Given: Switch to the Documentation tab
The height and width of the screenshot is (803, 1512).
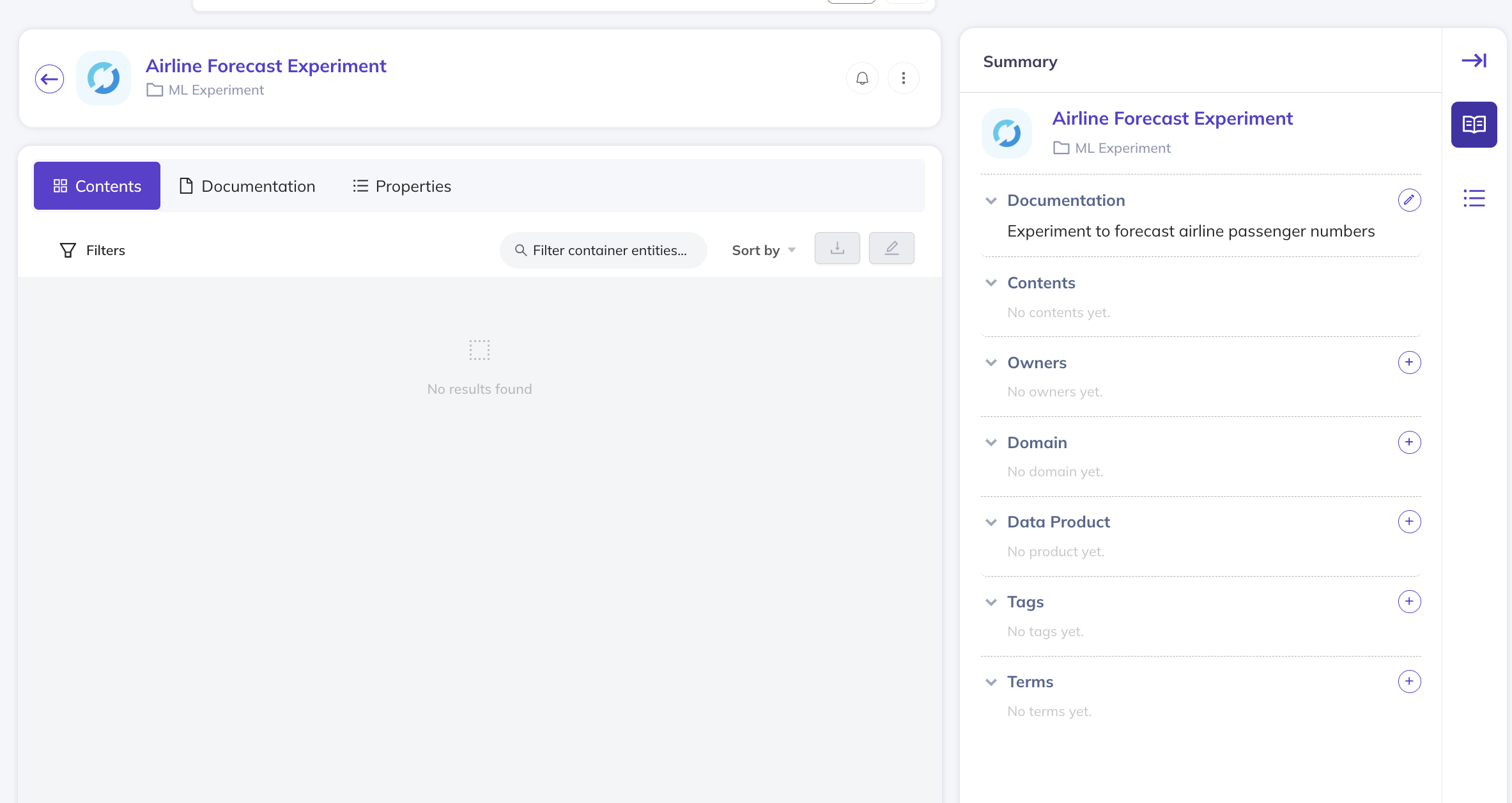Looking at the screenshot, I should (247, 186).
